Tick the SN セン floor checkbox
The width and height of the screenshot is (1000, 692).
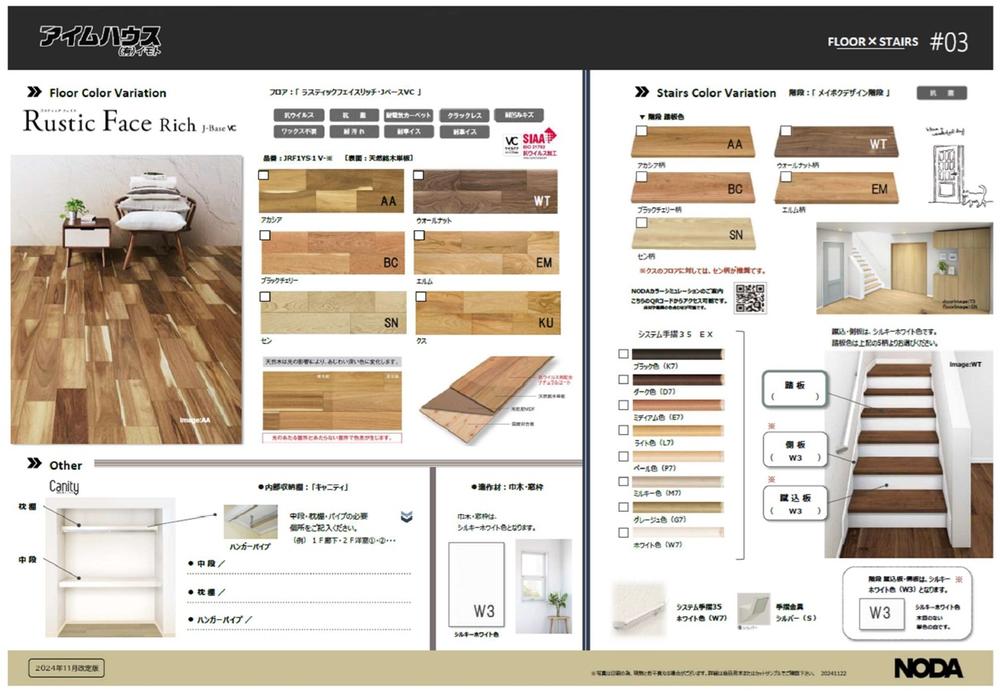(x=265, y=297)
